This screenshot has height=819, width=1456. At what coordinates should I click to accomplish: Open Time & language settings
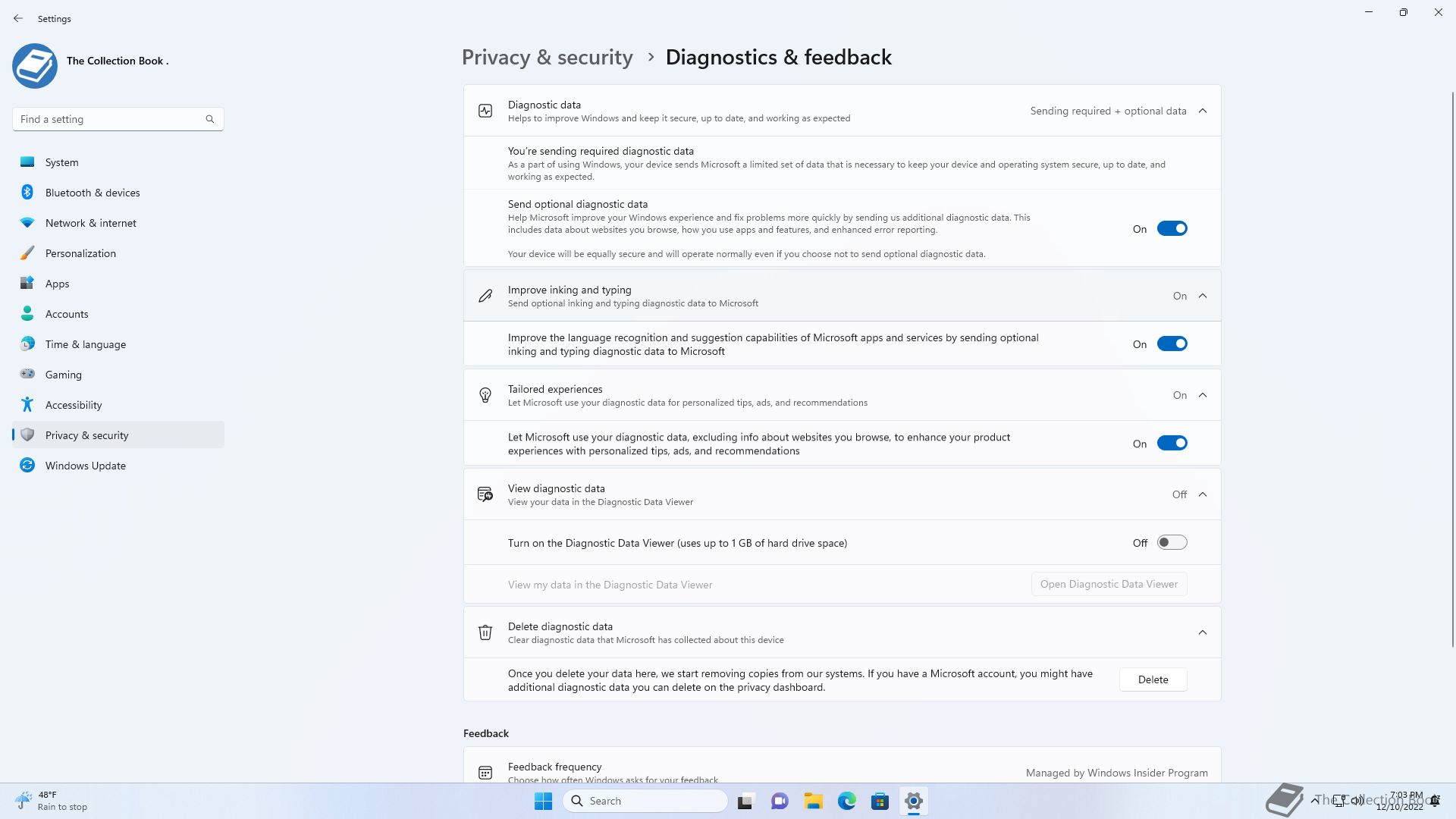[118, 344]
